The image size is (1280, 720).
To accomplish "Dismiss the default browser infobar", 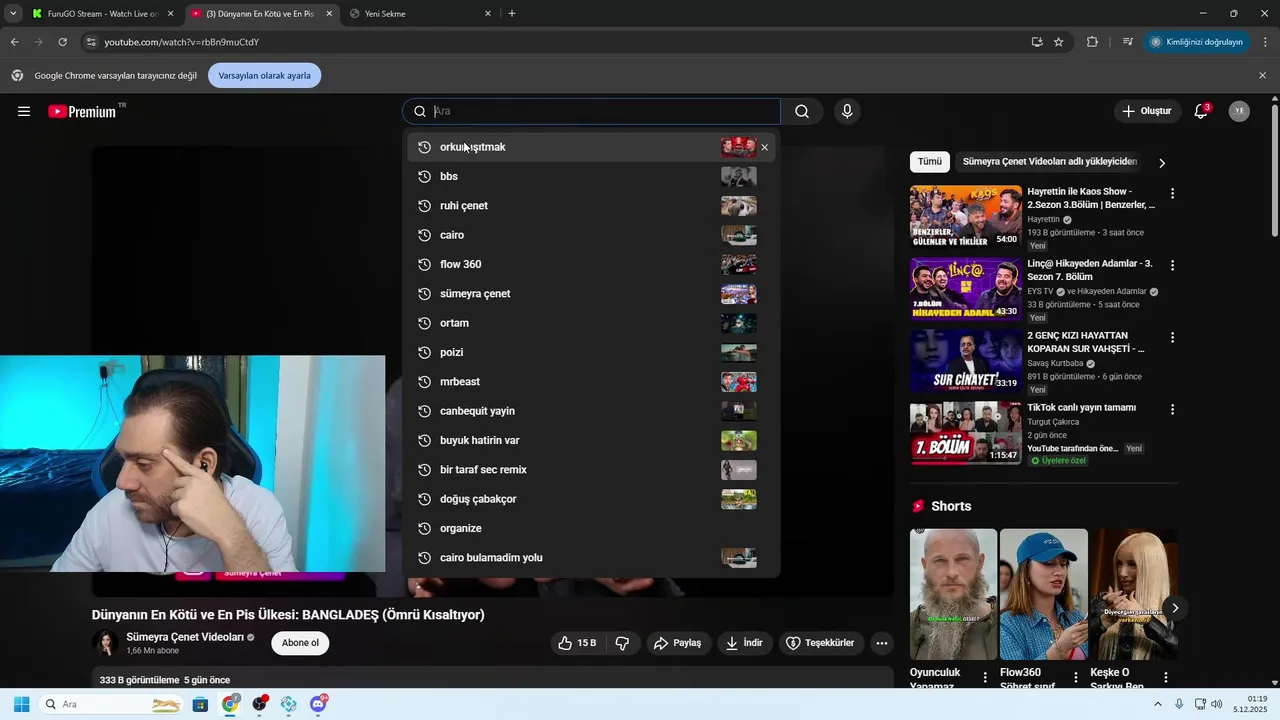I will pos(1262,75).
